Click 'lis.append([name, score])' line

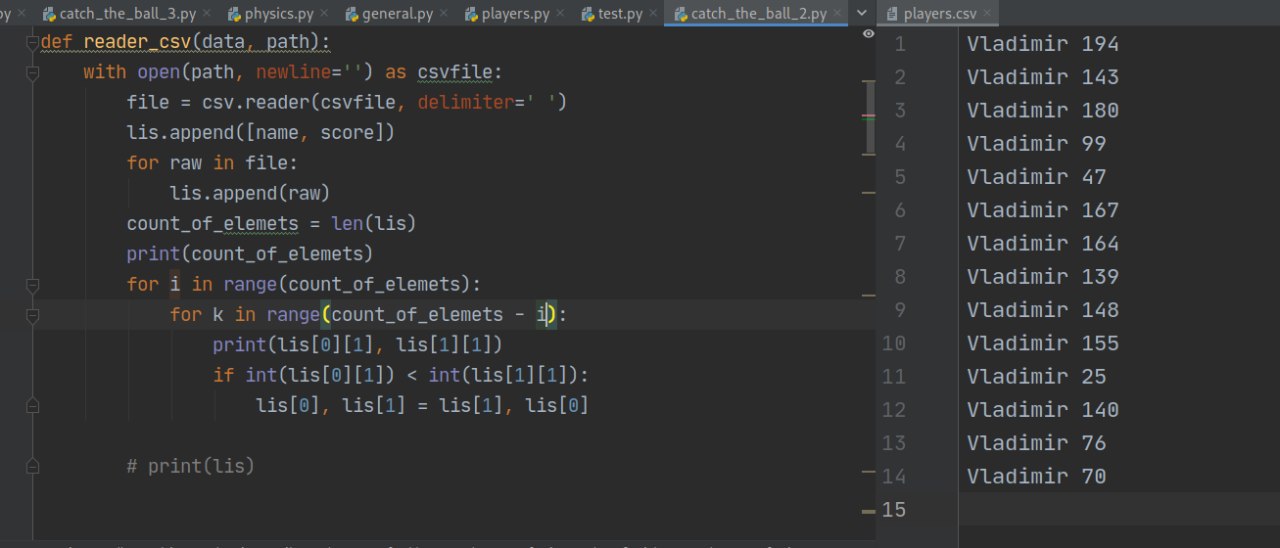pyautogui.click(x=261, y=132)
